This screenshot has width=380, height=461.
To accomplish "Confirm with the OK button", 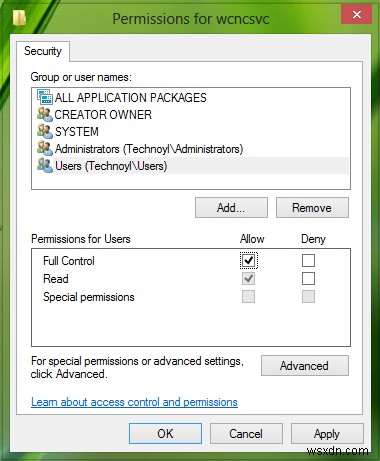I will click(165, 434).
